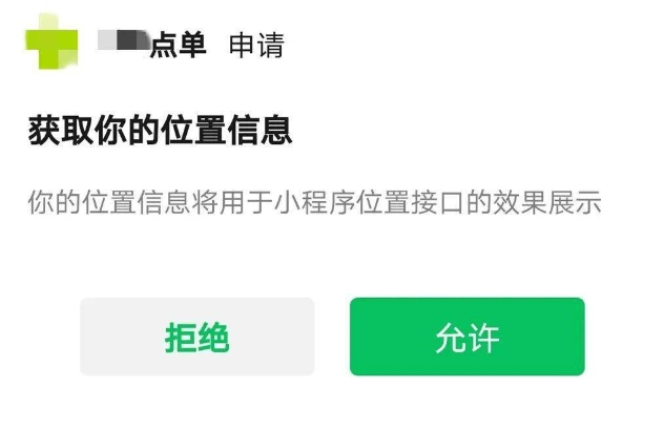This screenshot has height=432, width=649.
Task: Tap the 拒绝 button to deny location
Action: 197,336
